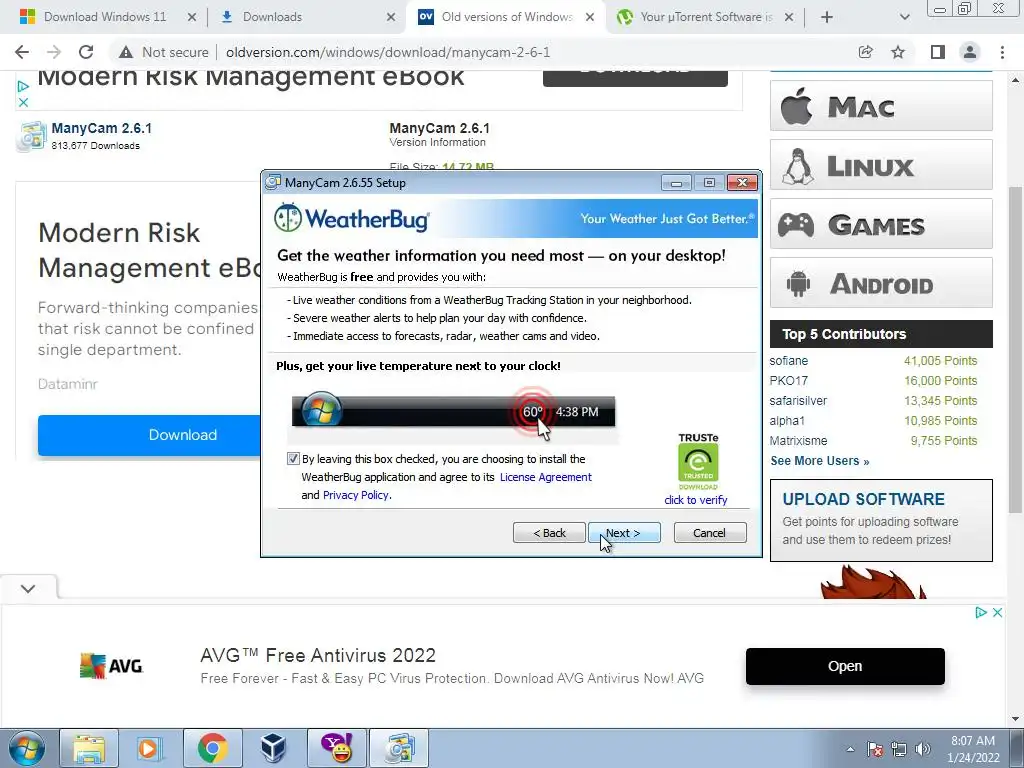Open contributor safarisilver's profile
The width and height of the screenshot is (1024, 768).
[798, 400]
